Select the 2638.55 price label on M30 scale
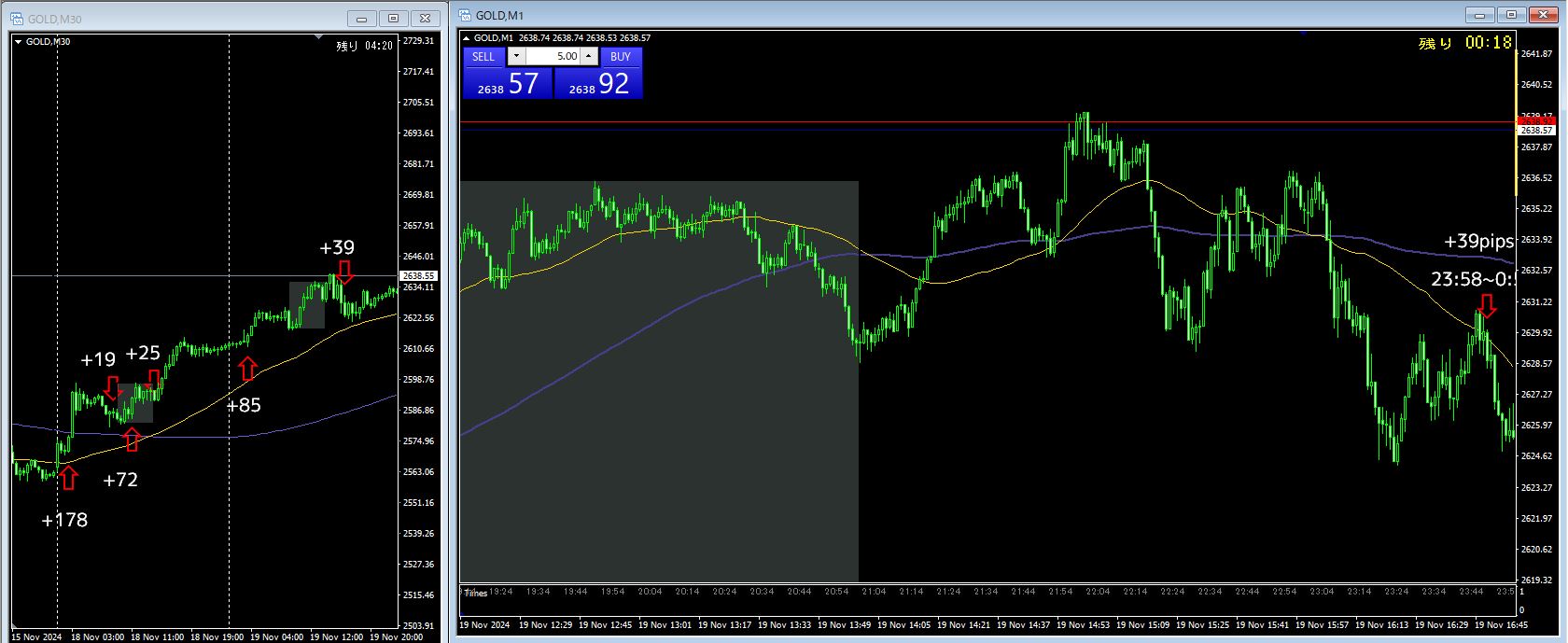This screenshot has width=1568, height=643. point(418,276)
